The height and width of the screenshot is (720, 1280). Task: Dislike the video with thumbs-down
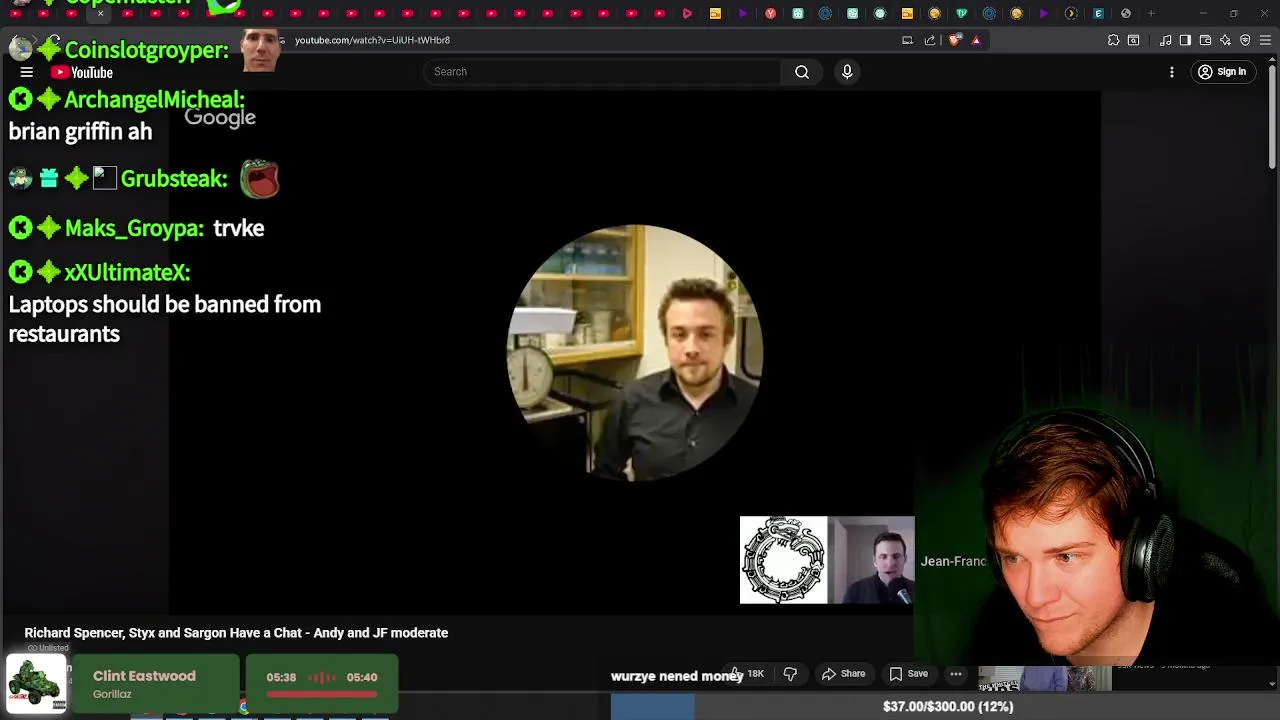pos(790,674)
